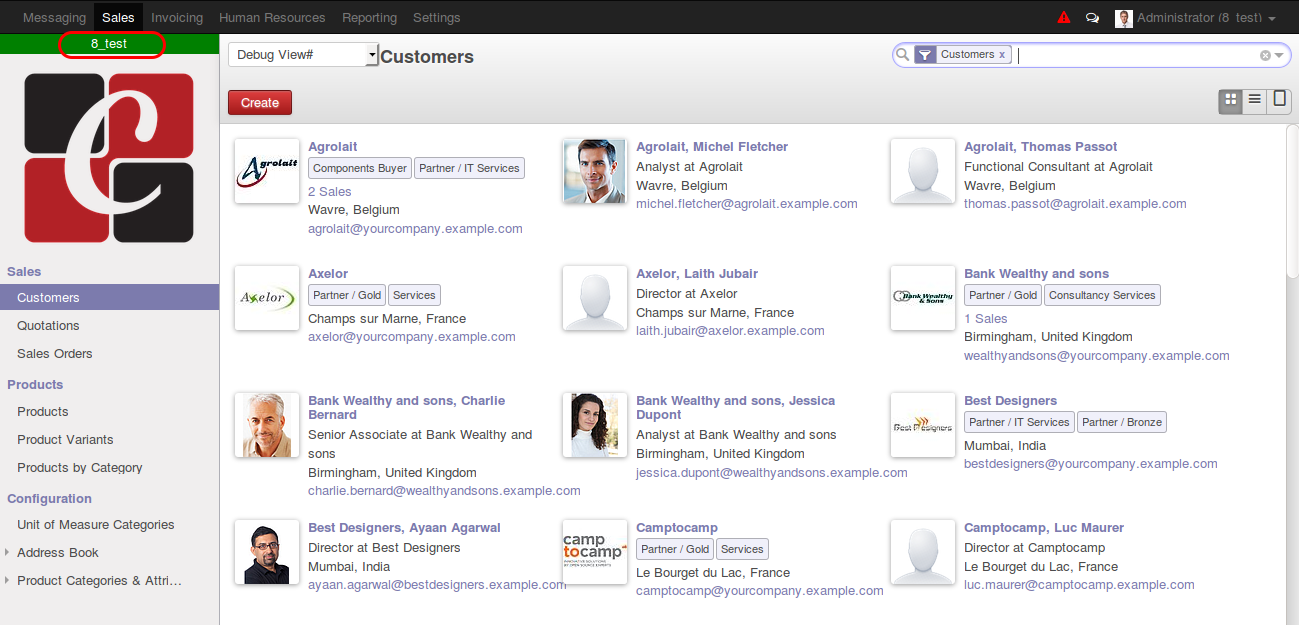Switch to form view icon
This screenshot has height=625, width=1299.
click(1279, 100)
